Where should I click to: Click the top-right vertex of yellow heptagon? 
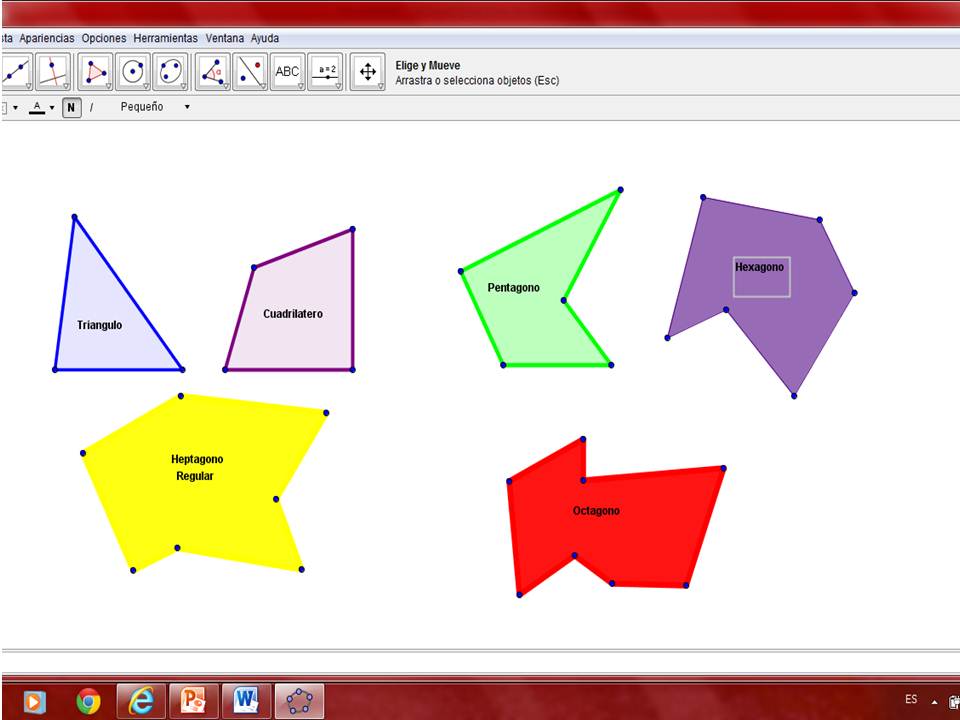[x=326, y=413]
